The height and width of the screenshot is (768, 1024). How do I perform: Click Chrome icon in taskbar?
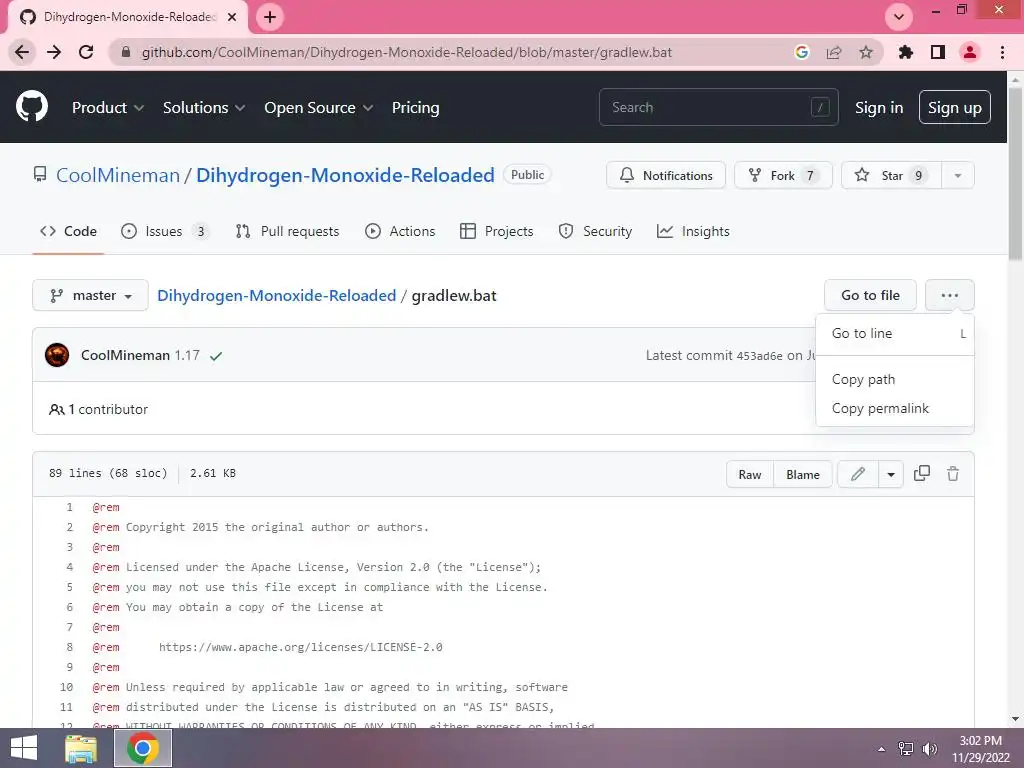(x=143, y=748)
